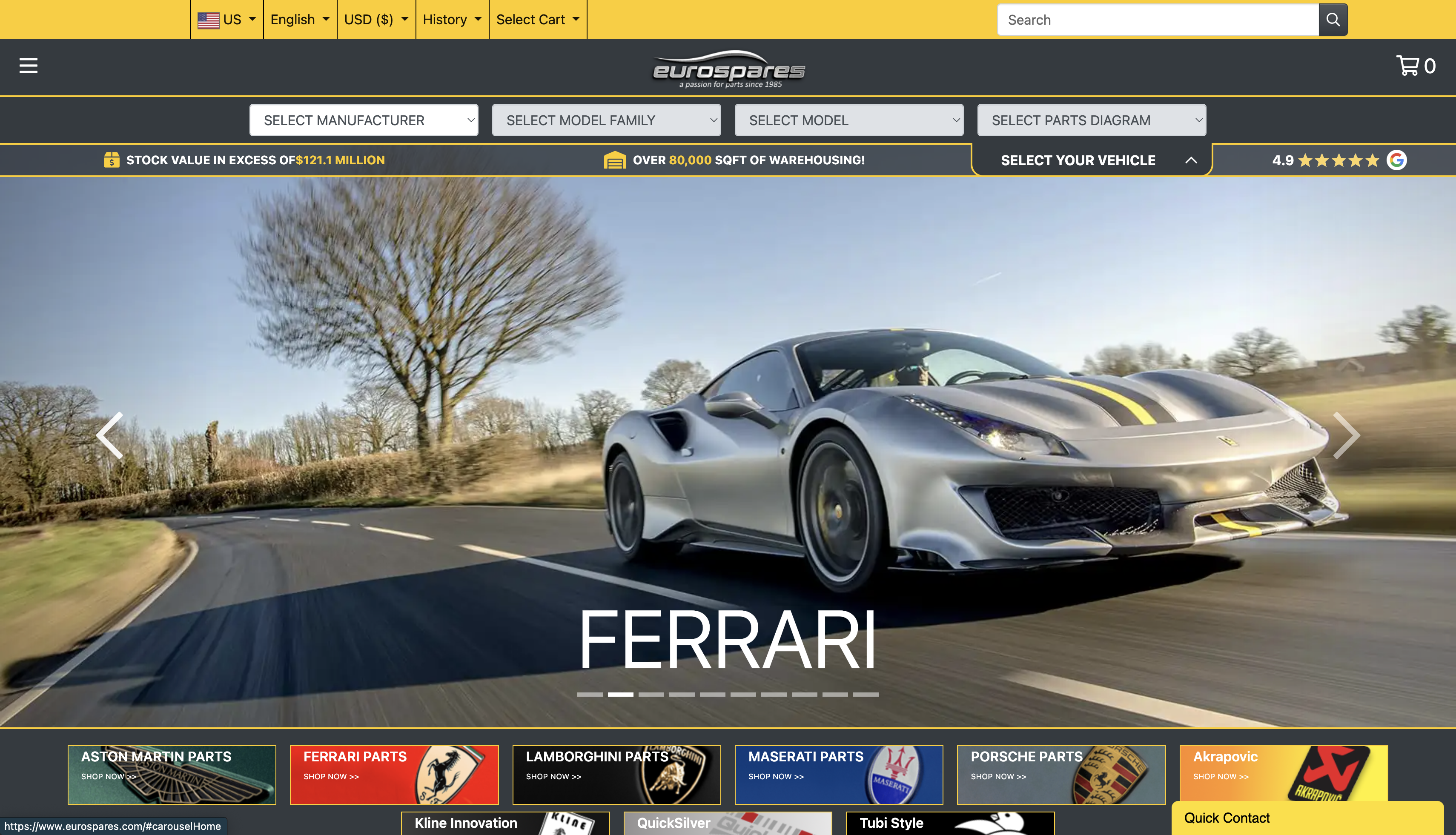Click the 4.9 rating value

tap(1283, 160)
